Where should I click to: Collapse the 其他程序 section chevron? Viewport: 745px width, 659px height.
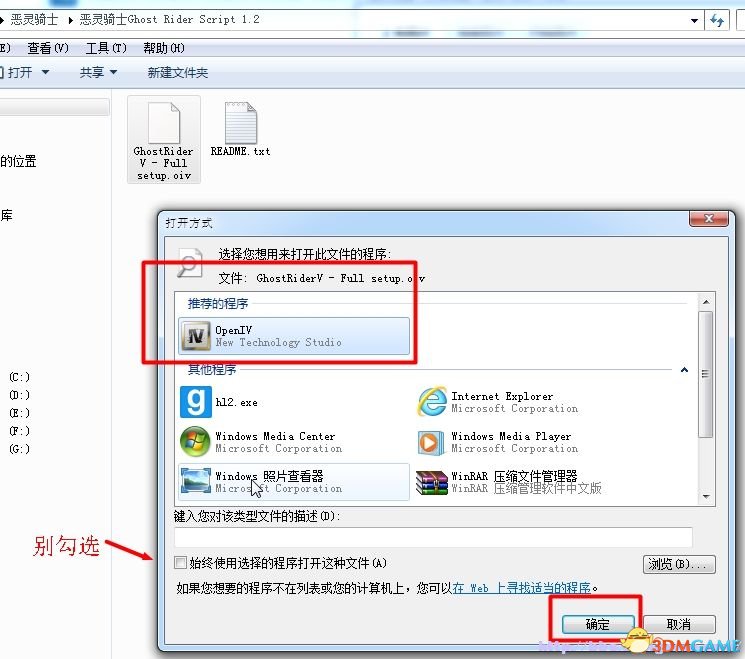(x=684, y=370)
